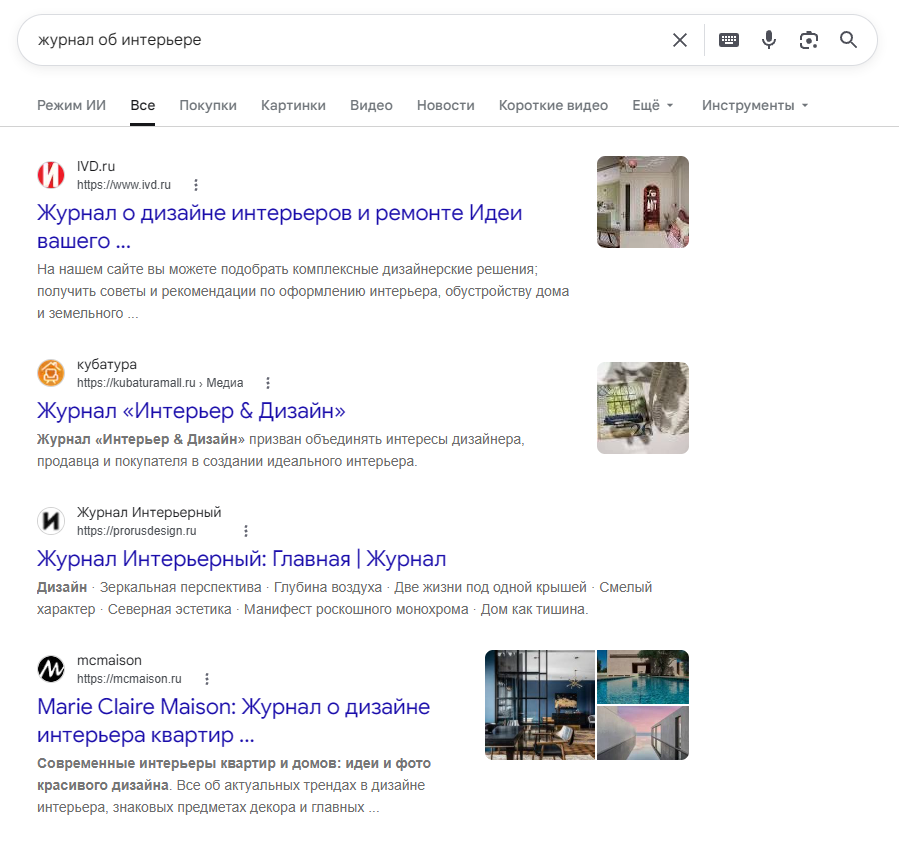Click Дом как тишина snippet text
Image resolution: width=899 pixels, height=841 pixels.
[533, 609]
